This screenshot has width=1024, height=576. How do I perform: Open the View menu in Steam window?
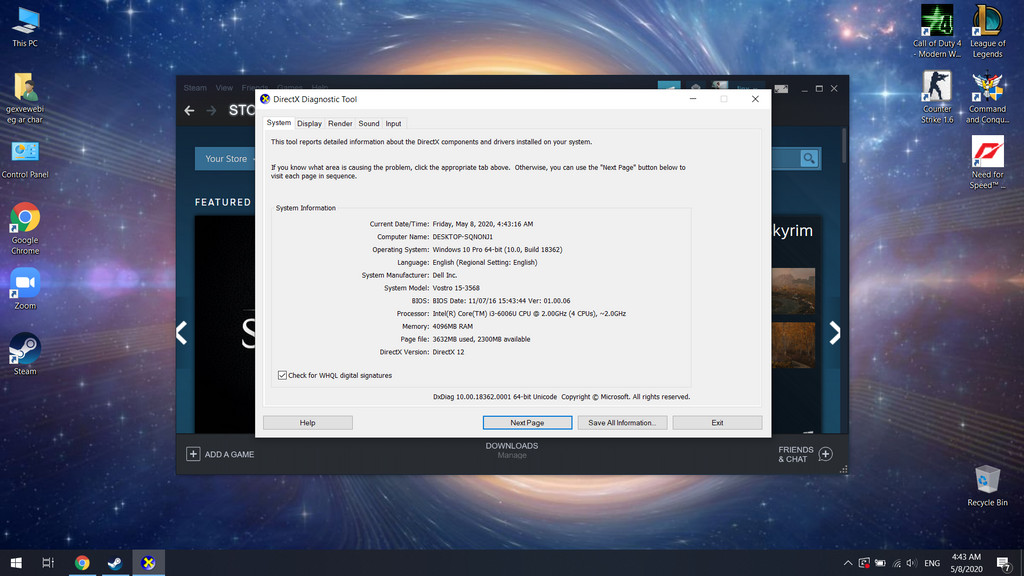click(x=224, y=88)
